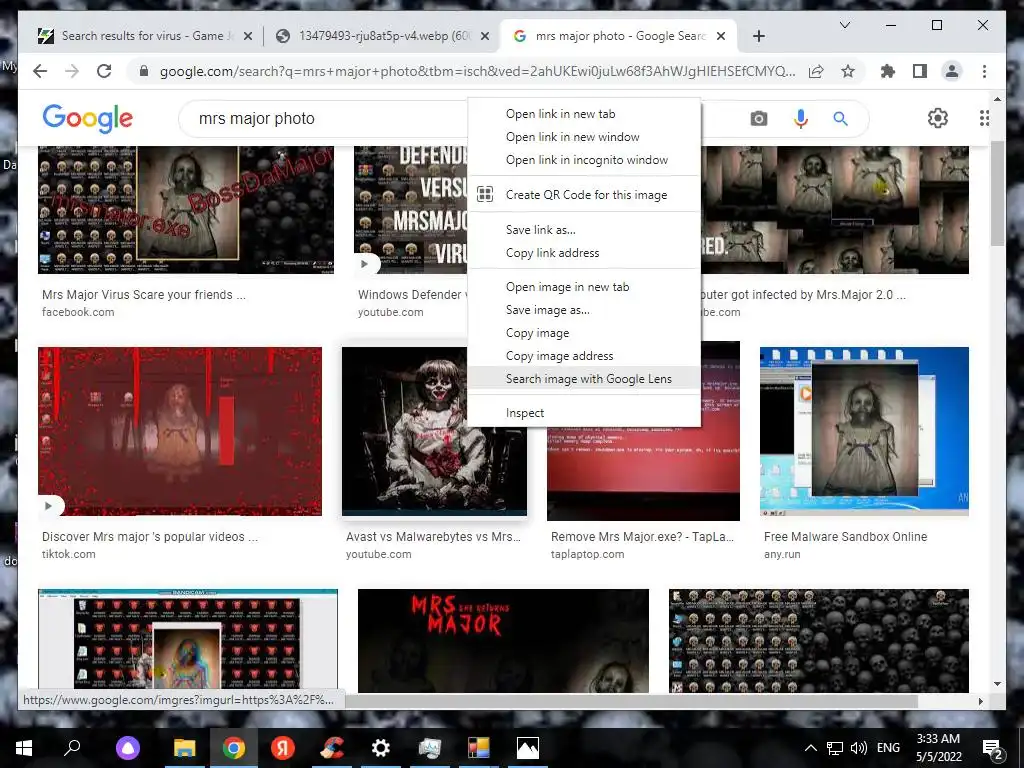Open Windows taskbar search

tap(72, 748)
